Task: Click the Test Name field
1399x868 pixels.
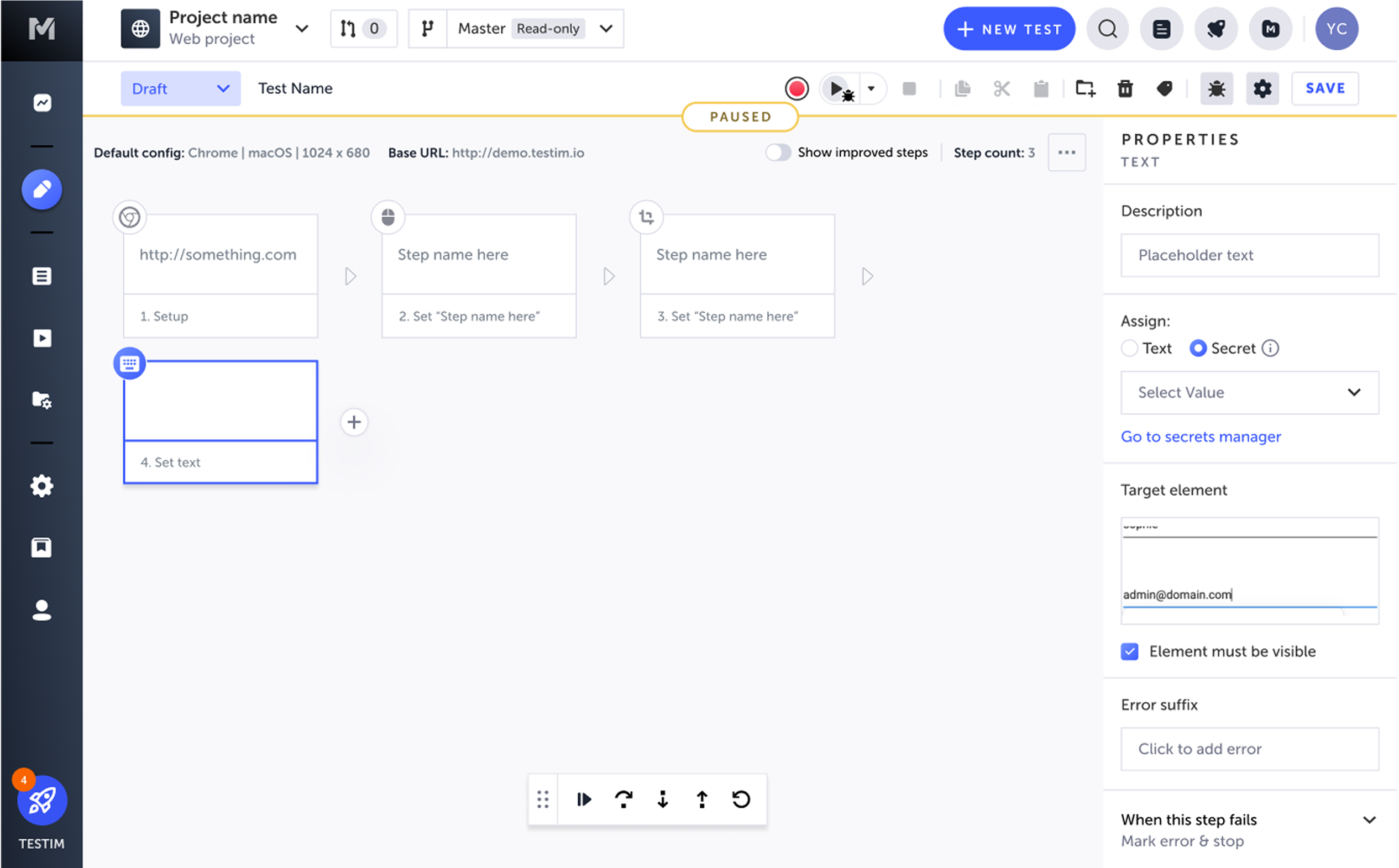Action: (296, 89)
